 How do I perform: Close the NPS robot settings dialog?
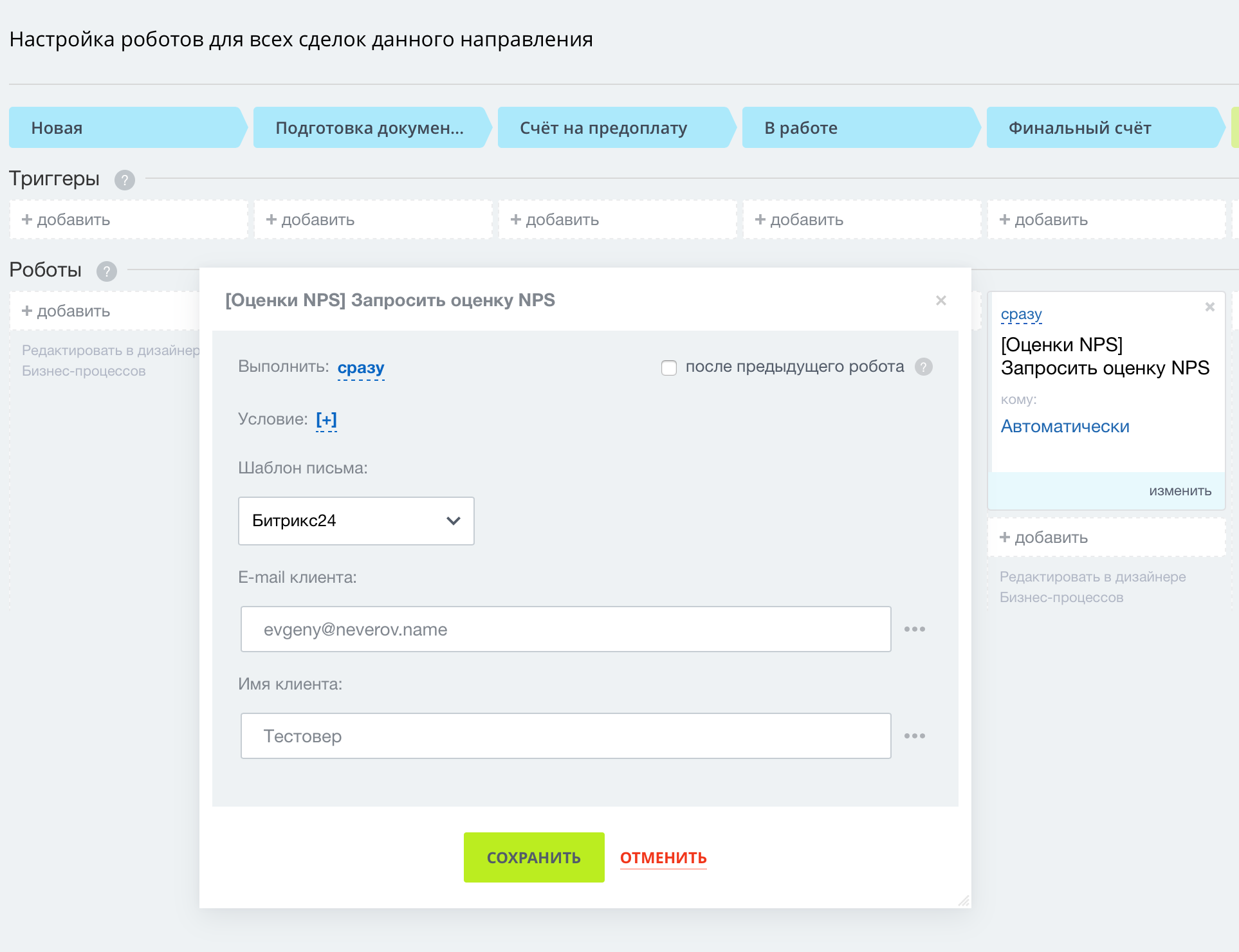941,300
